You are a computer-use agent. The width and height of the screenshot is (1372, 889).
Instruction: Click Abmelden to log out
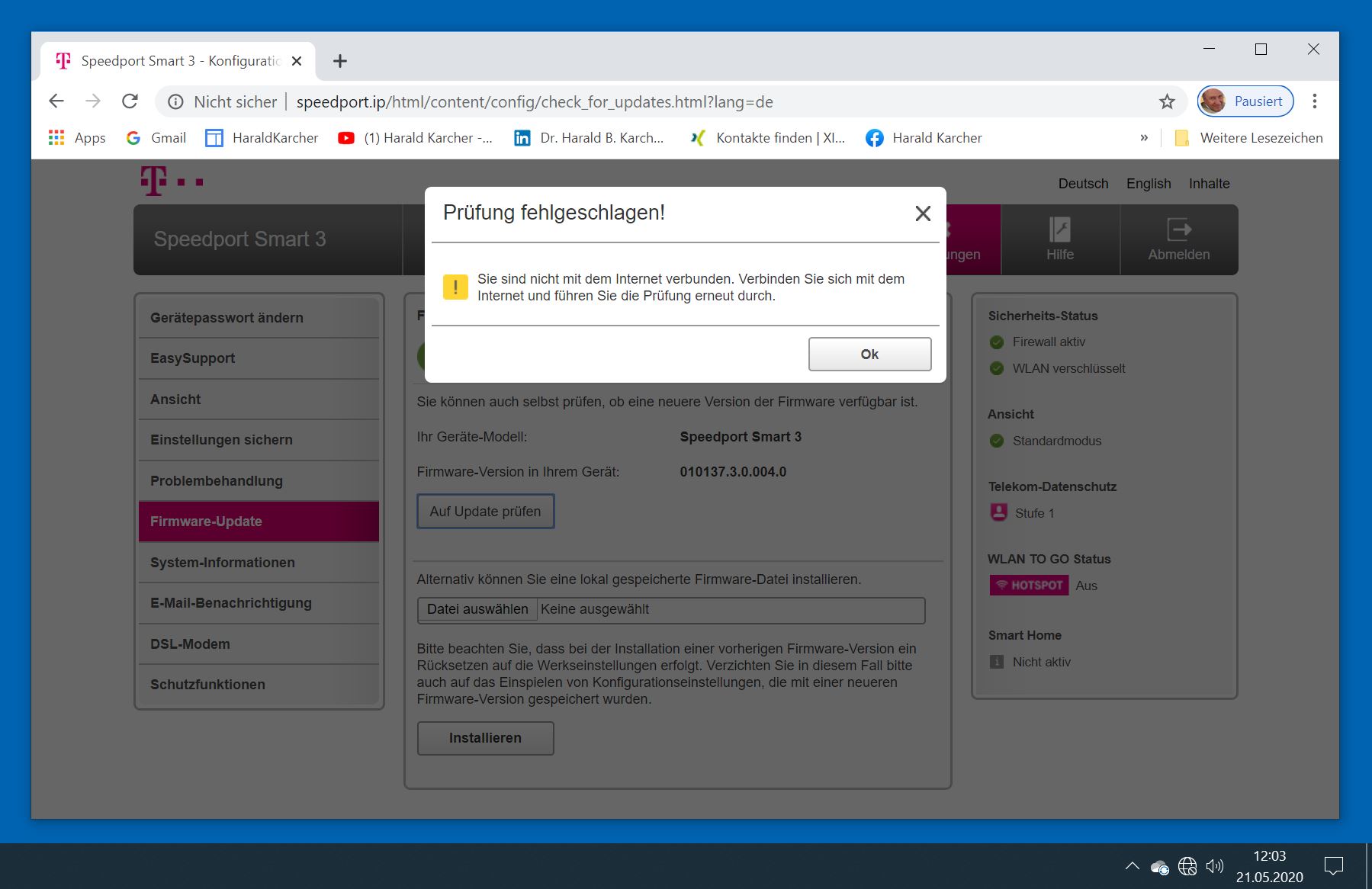click(1179, 239)
